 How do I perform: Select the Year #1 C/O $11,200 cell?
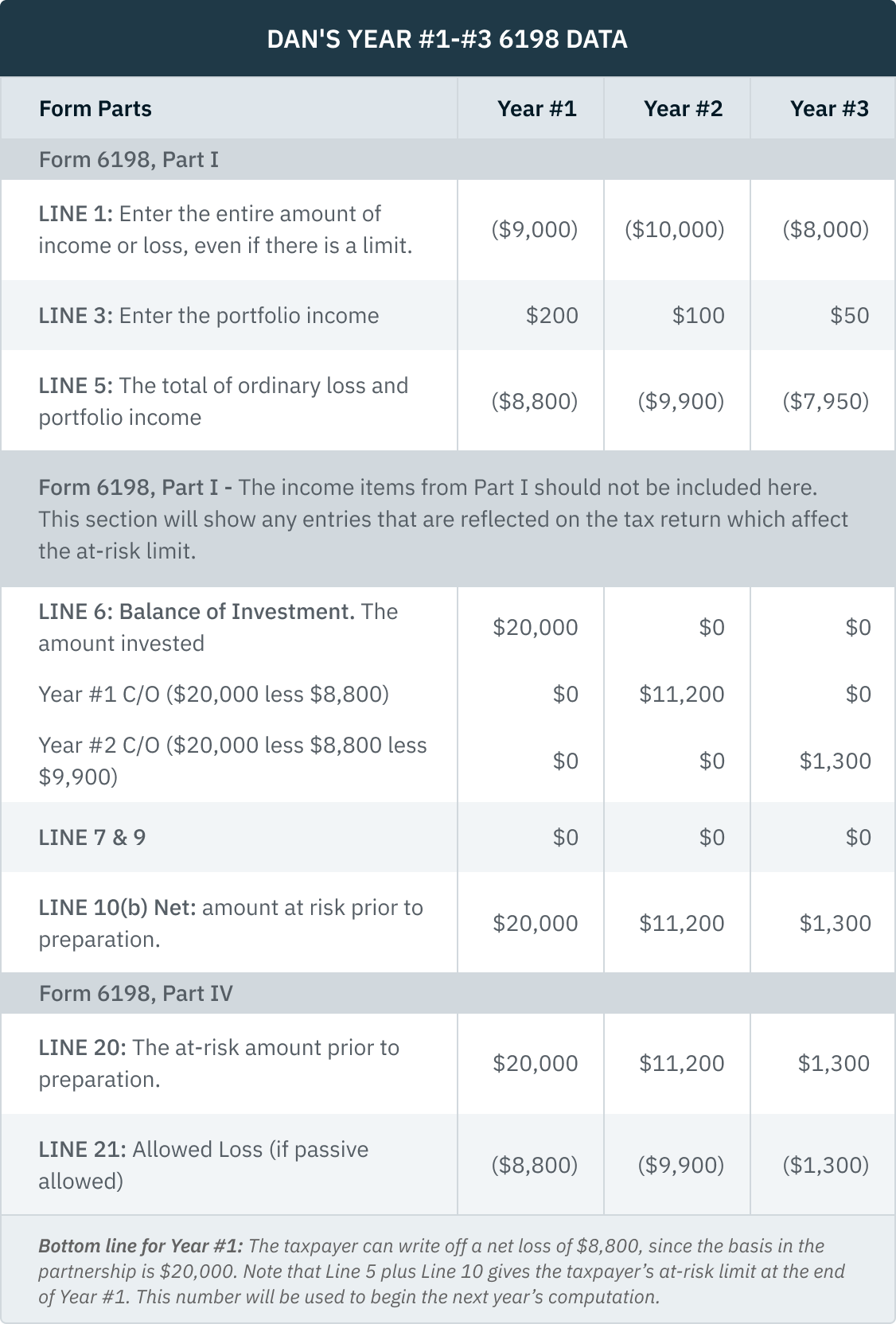[682, 695]
